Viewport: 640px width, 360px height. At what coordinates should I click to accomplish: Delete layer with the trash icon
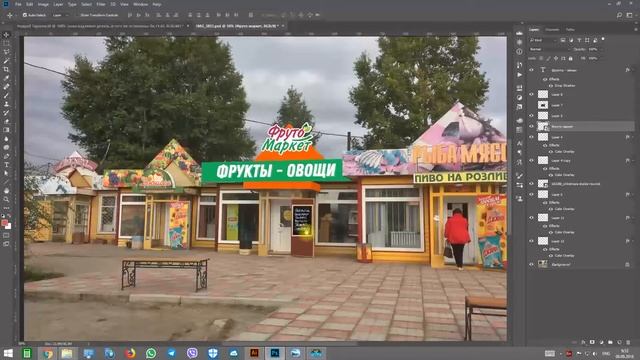tap(628, 342)
